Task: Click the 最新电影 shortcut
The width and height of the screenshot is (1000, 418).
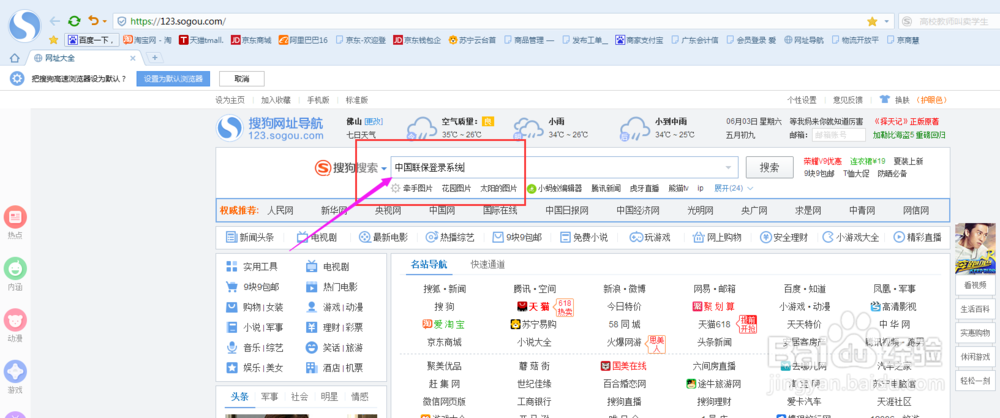Action: (x=383, y=237)
